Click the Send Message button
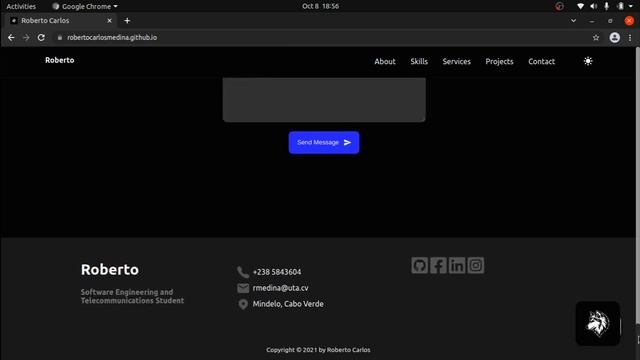640x360 pixels. 324,142
